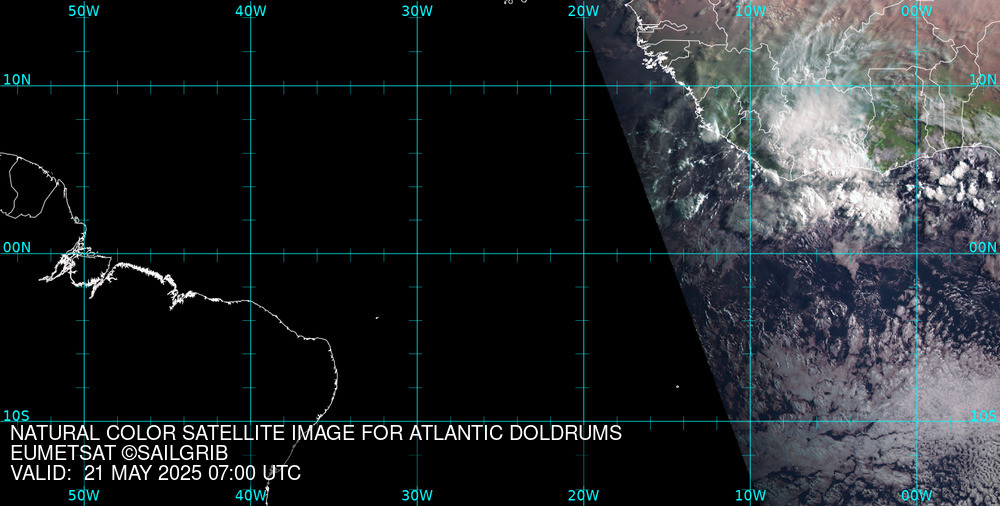The image size is (1000, 506).
Task: Click the bottom 20W longitude label
Action: point(584,496)
